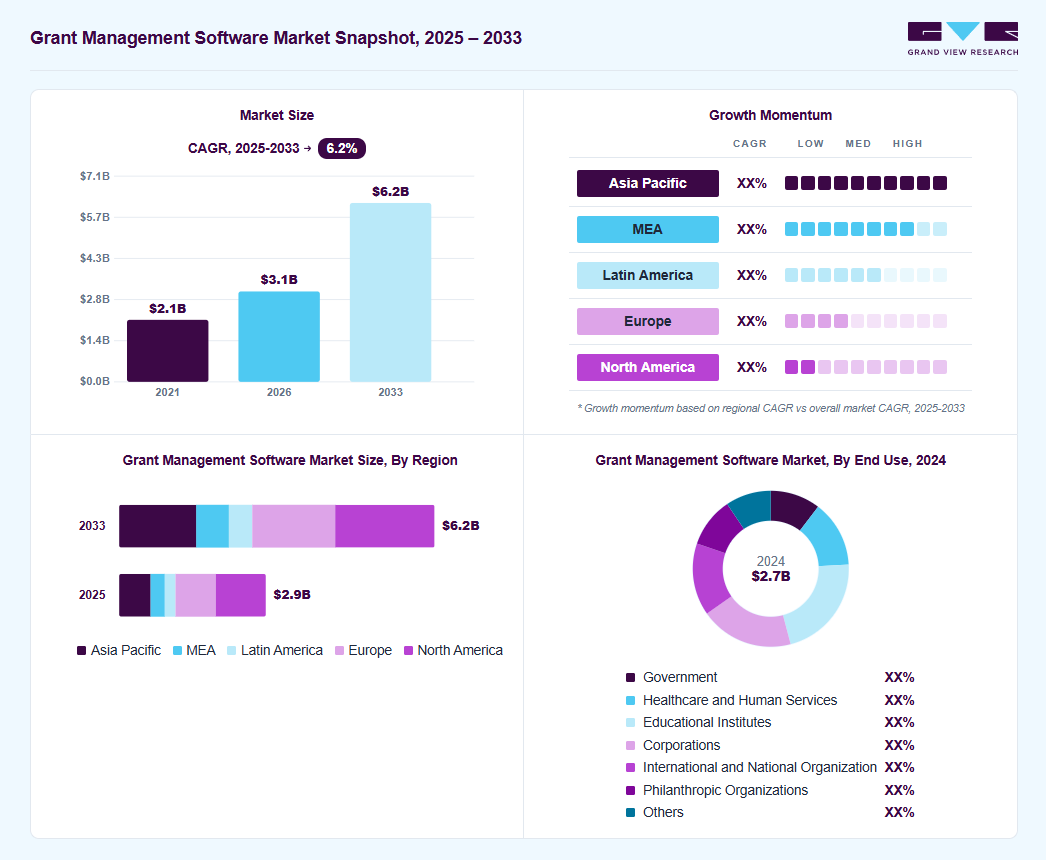This screenshot has width=1046, height=860.
Task: Click the Healthcare donut slice
Action: pyautogui.click(x=827, y=537)
